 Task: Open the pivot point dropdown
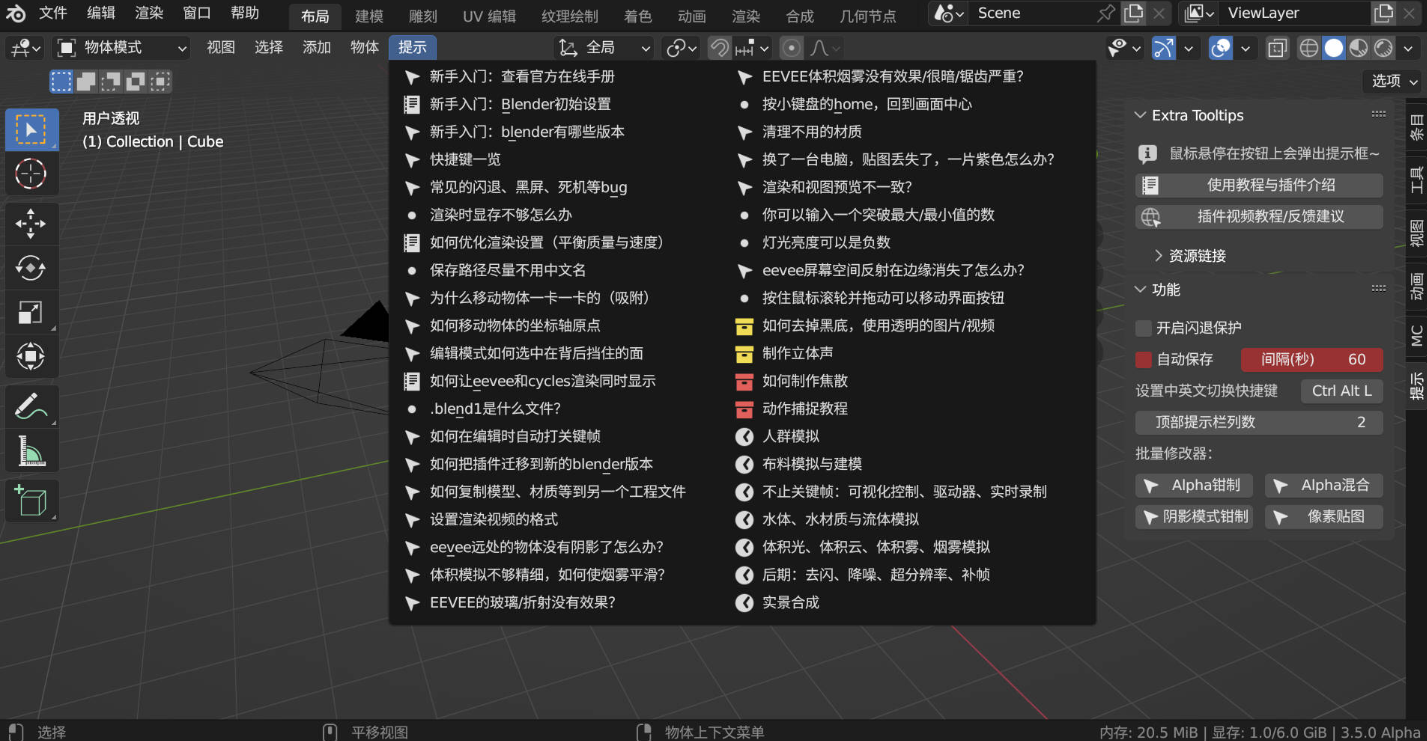click(x=682, y=48)
